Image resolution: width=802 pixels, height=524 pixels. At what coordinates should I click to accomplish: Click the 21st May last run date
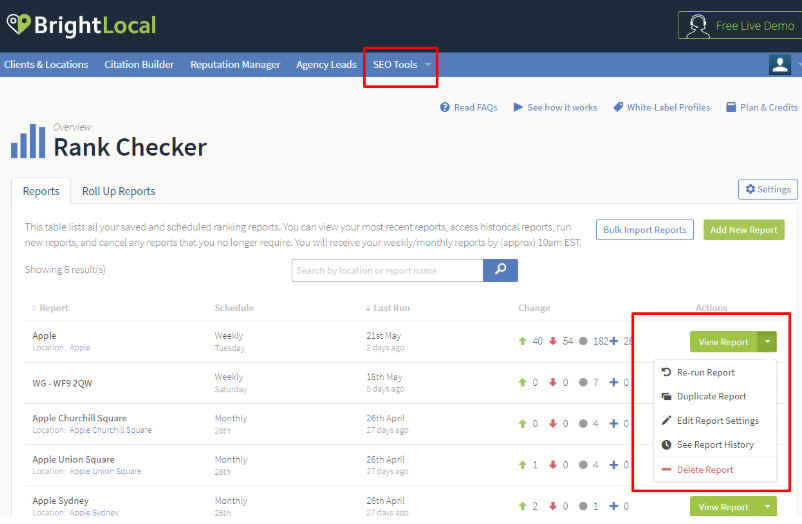[384, 336]
